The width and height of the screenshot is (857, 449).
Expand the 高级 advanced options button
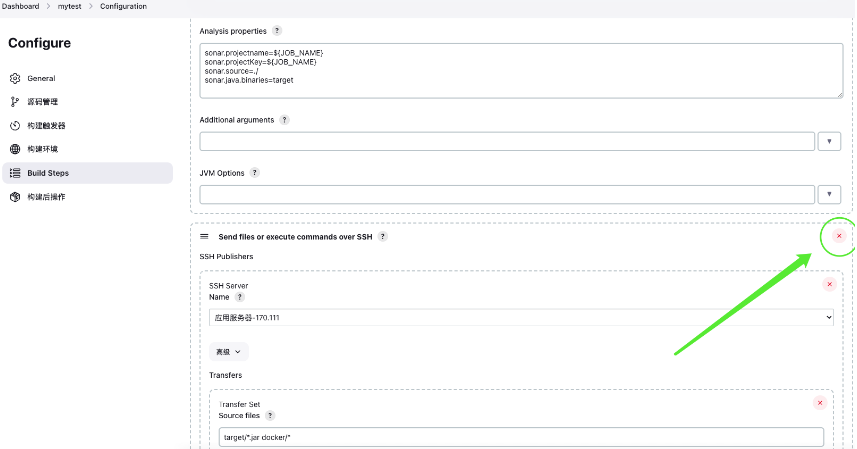click(228, 352)
